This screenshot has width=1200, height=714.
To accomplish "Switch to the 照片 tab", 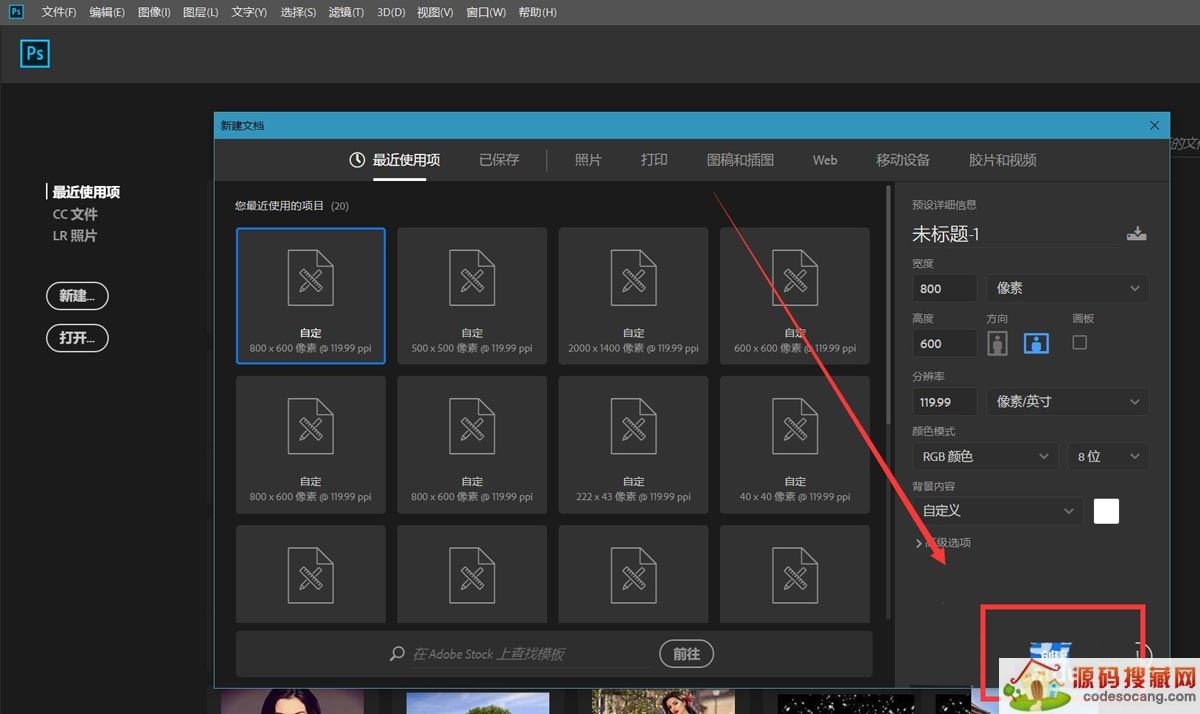I will [x=588, y=160].
